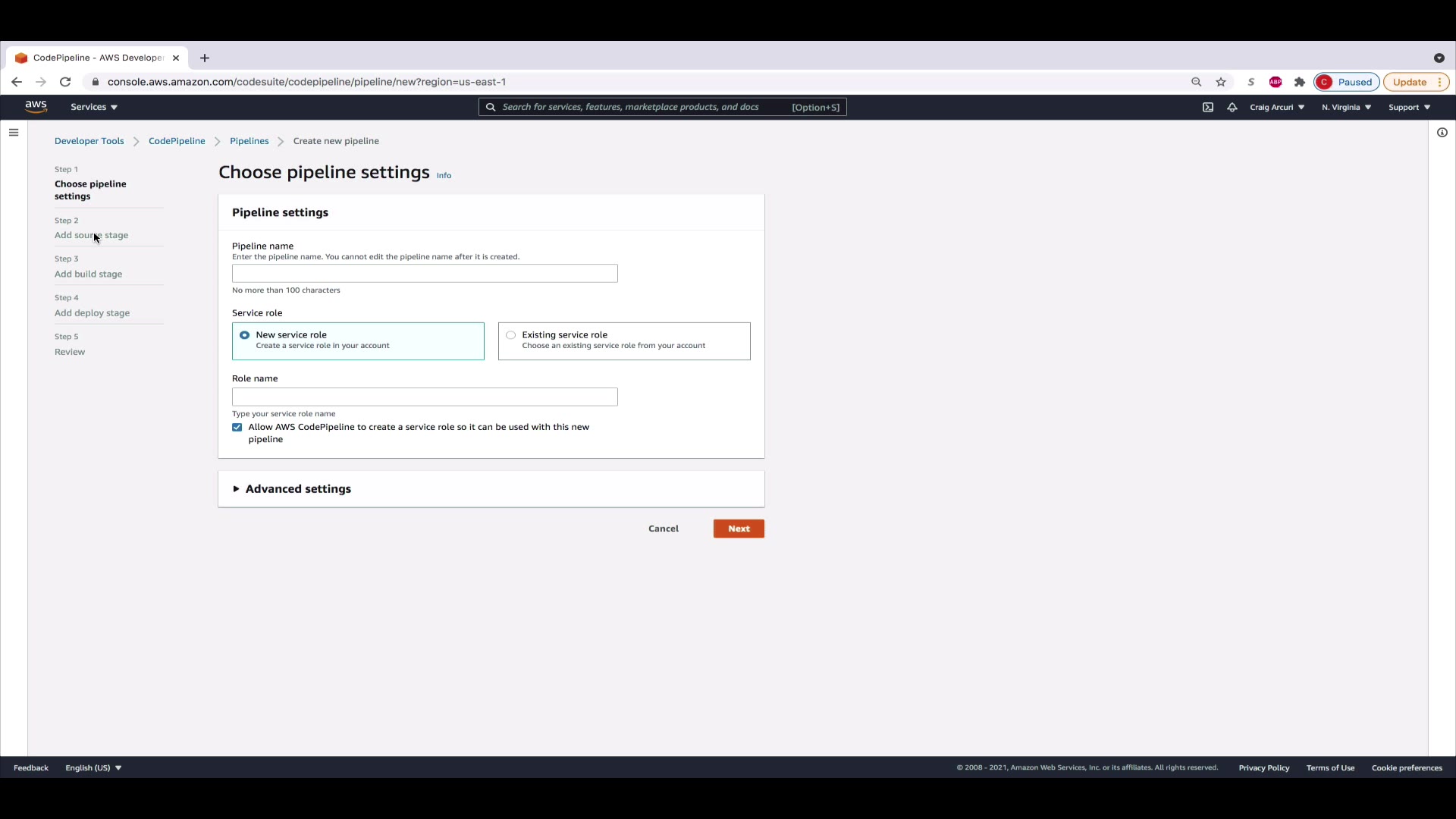Screen dimensions: 1456x819
Task: Open the info panel icon at right edge
Action: tap(1442, 133)
